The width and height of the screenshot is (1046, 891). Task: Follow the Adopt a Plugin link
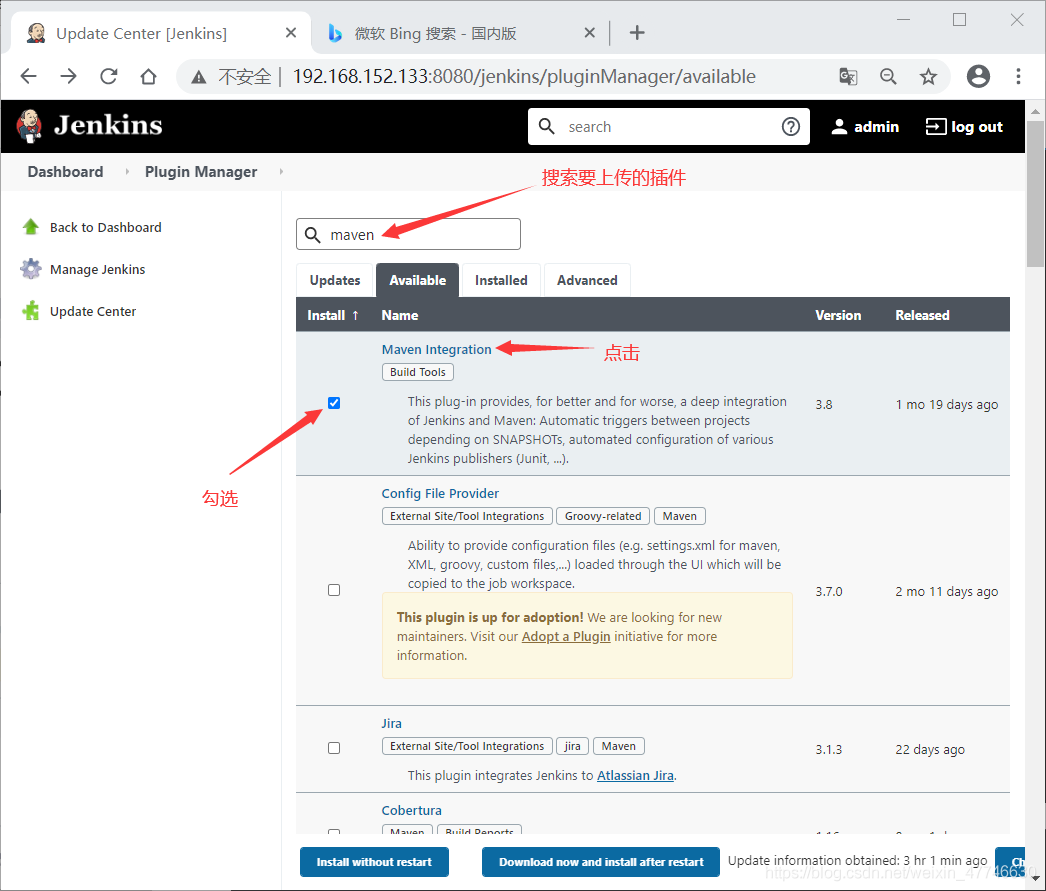(x=566, y=636)
